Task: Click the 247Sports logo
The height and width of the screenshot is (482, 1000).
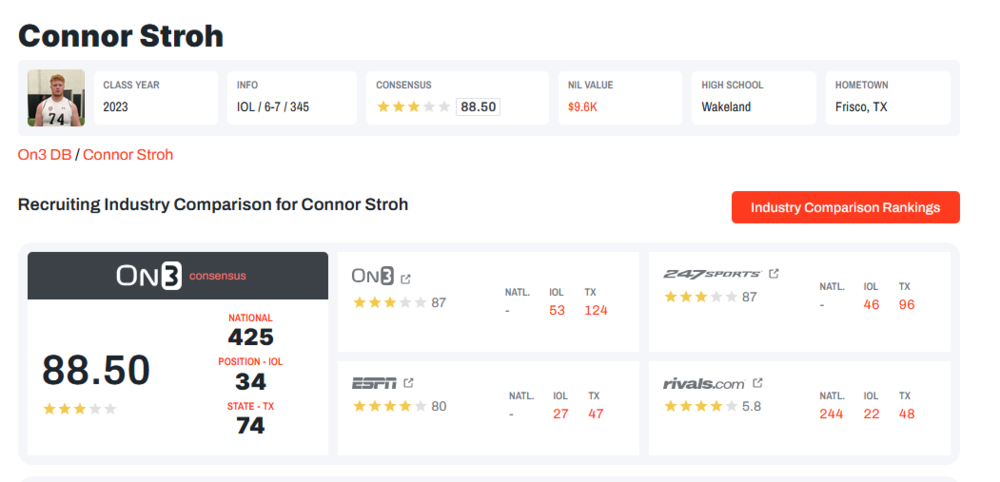Action: (712, 274)
